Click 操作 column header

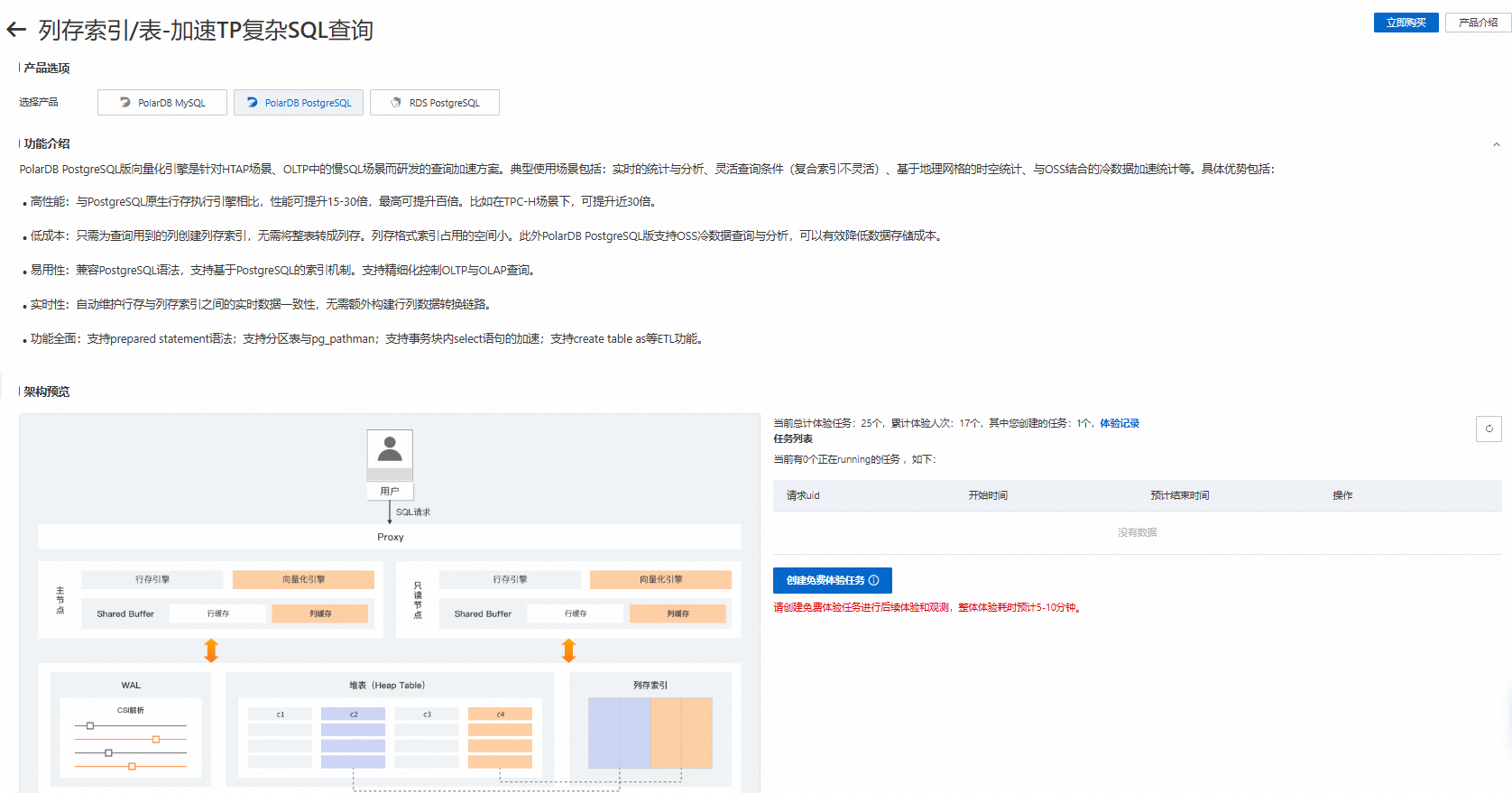tap(1342, 495)
